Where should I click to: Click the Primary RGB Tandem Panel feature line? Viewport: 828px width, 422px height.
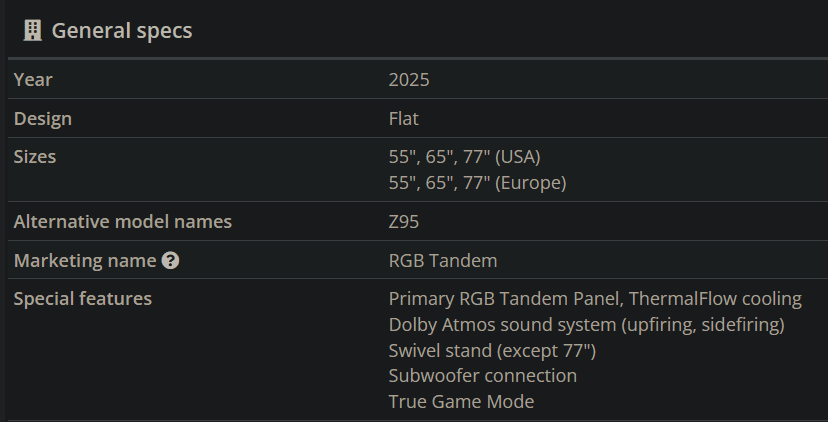(595, 298)
